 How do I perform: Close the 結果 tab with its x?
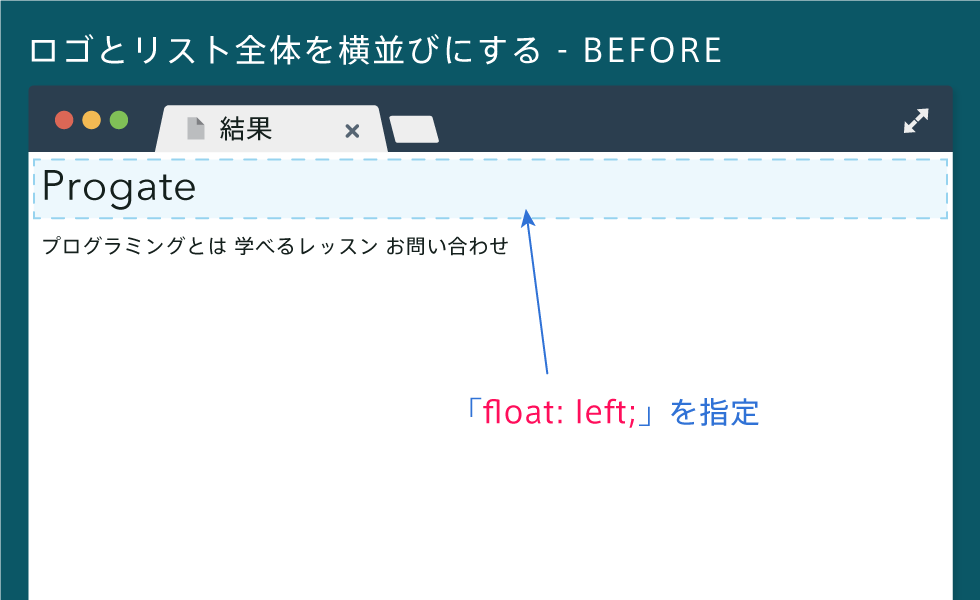(352, 131)
